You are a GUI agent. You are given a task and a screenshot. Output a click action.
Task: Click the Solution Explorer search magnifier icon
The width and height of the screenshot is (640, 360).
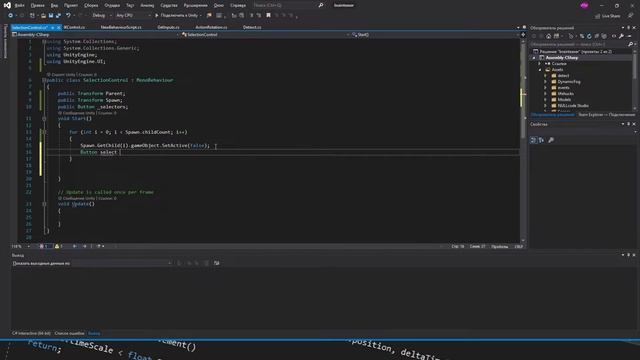coord(630,44)
